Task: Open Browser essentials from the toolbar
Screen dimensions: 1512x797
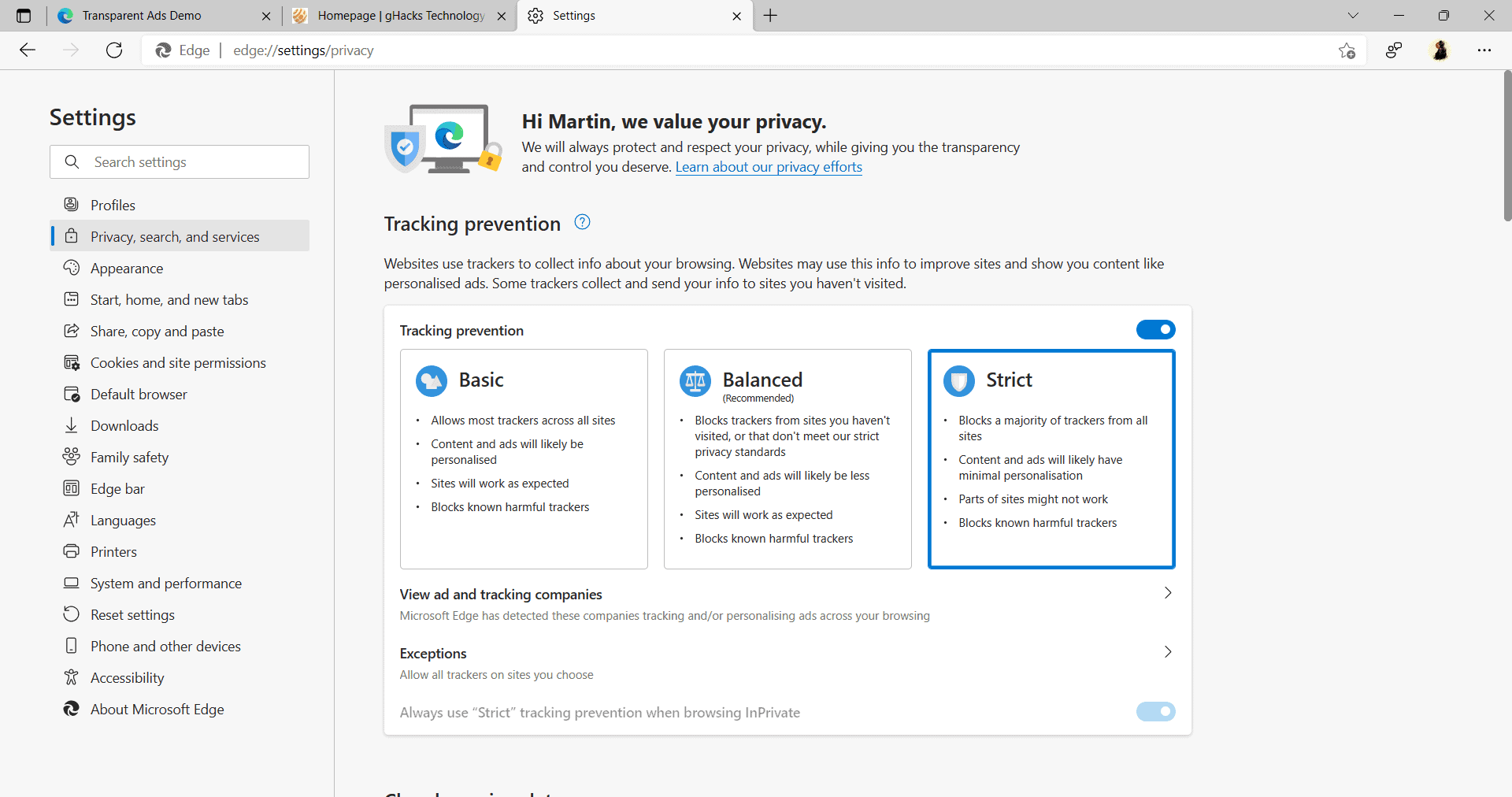Action: coord(1394,50)
